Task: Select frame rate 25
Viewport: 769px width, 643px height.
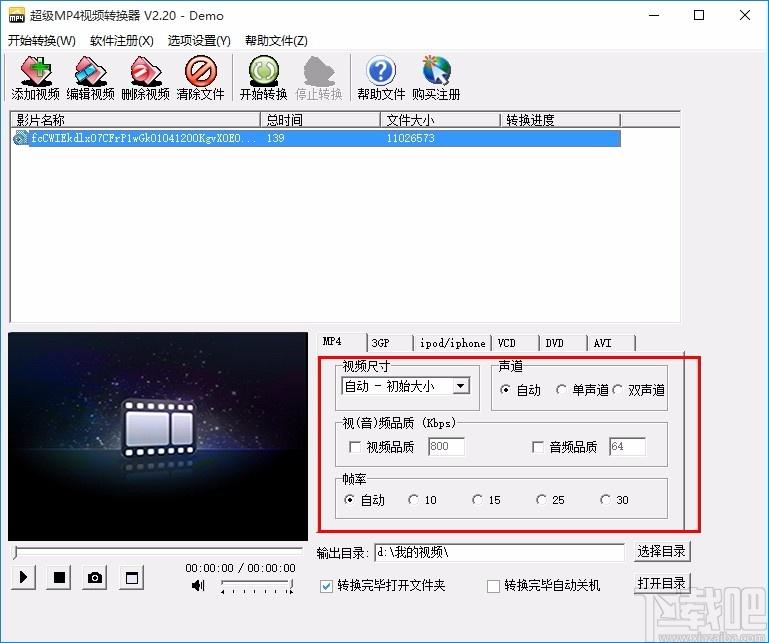Action: click(541, 500)
